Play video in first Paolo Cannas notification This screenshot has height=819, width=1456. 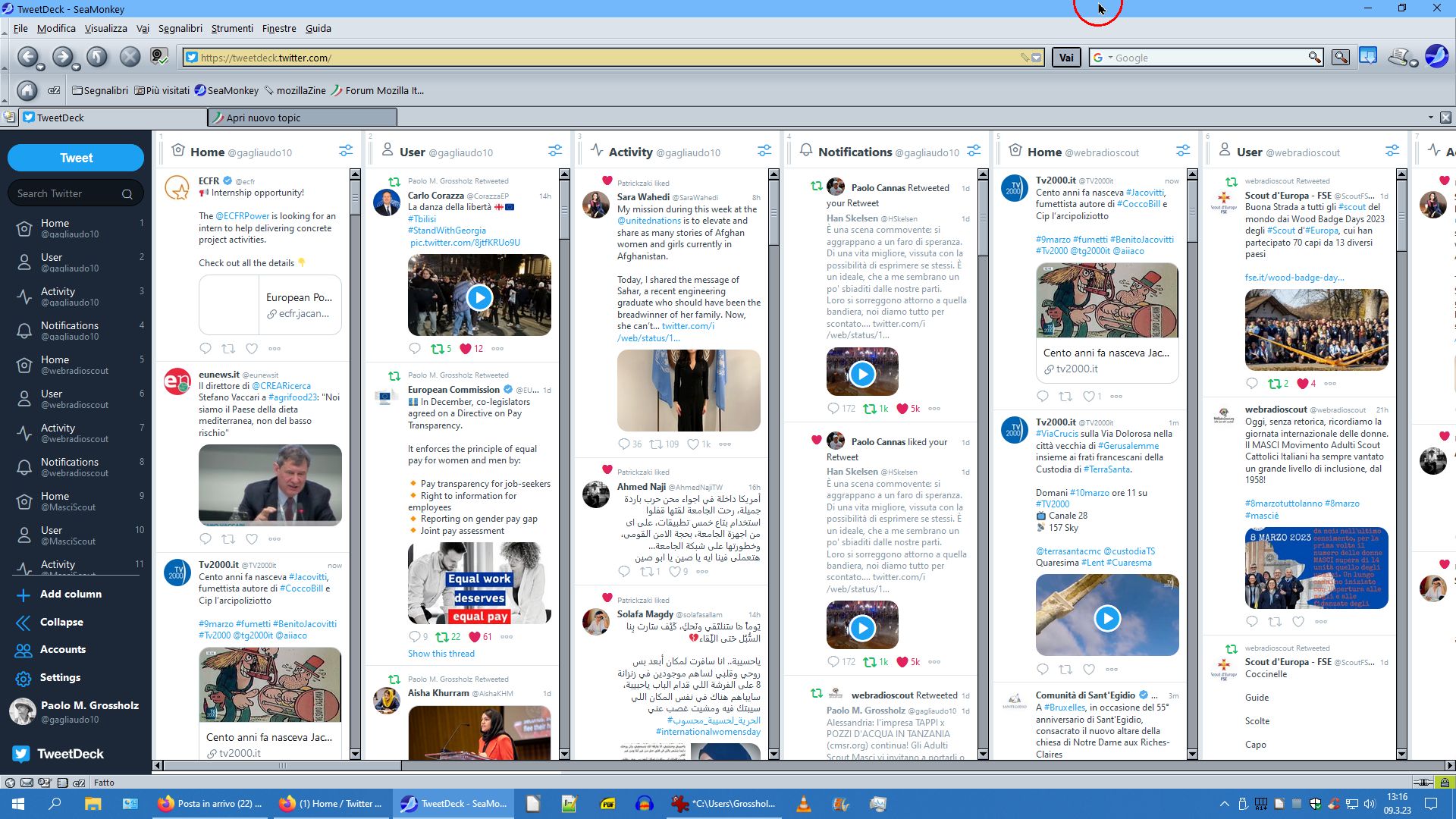862,374
